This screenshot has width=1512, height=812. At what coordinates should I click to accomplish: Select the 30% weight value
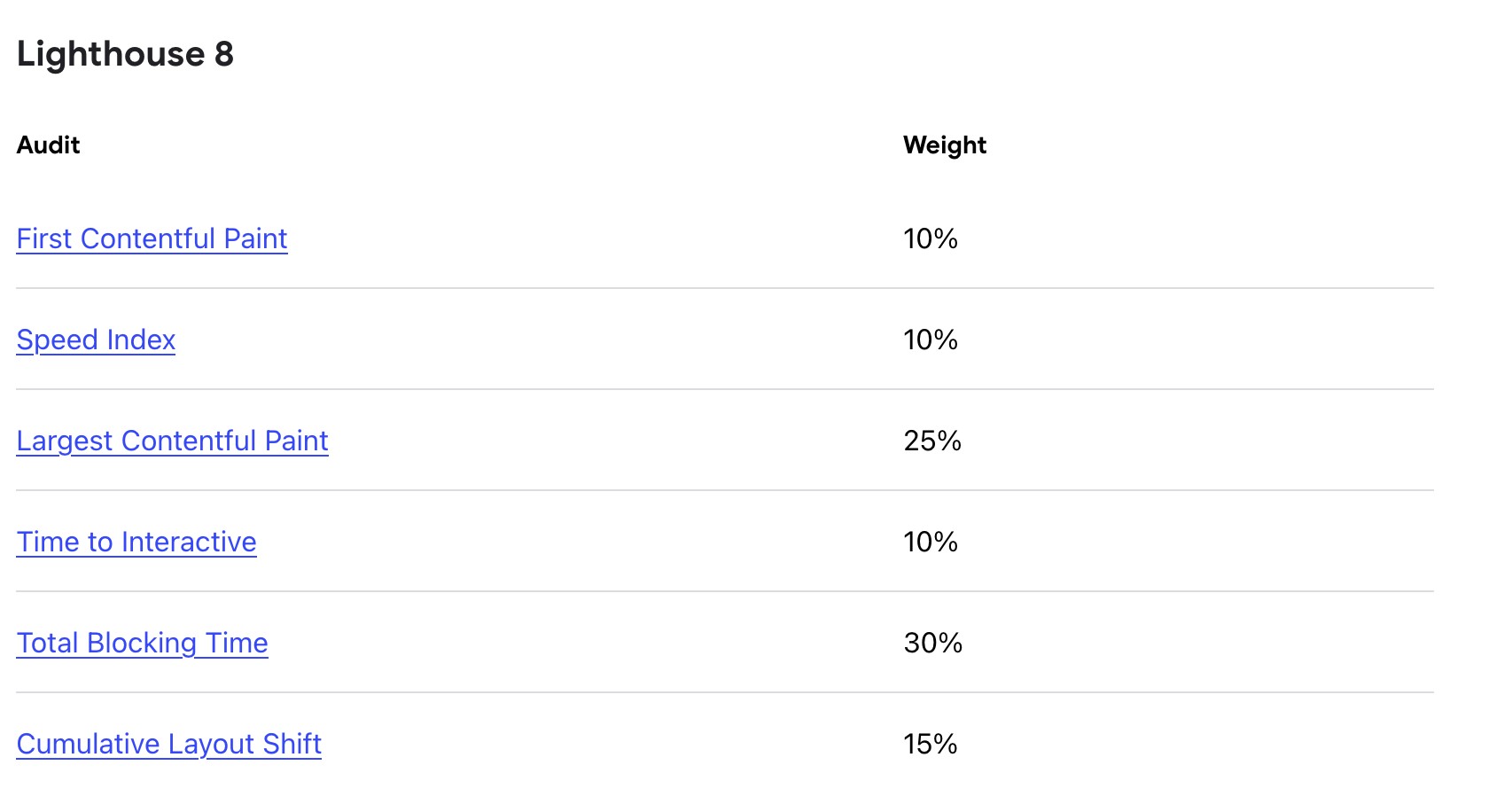[933, 643]
